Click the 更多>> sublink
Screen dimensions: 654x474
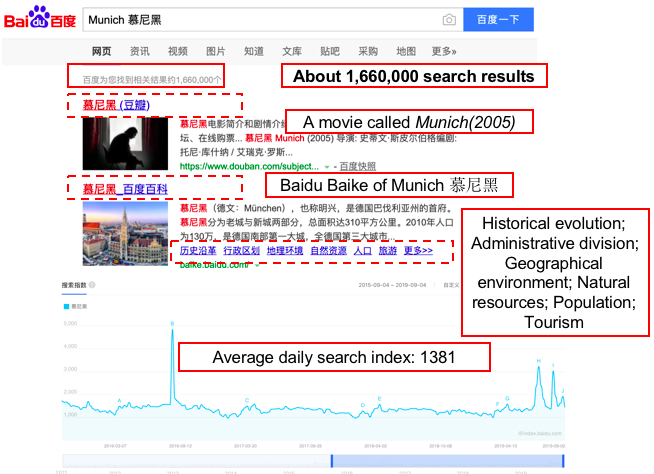pyautogui.click(x=418, y=250)
